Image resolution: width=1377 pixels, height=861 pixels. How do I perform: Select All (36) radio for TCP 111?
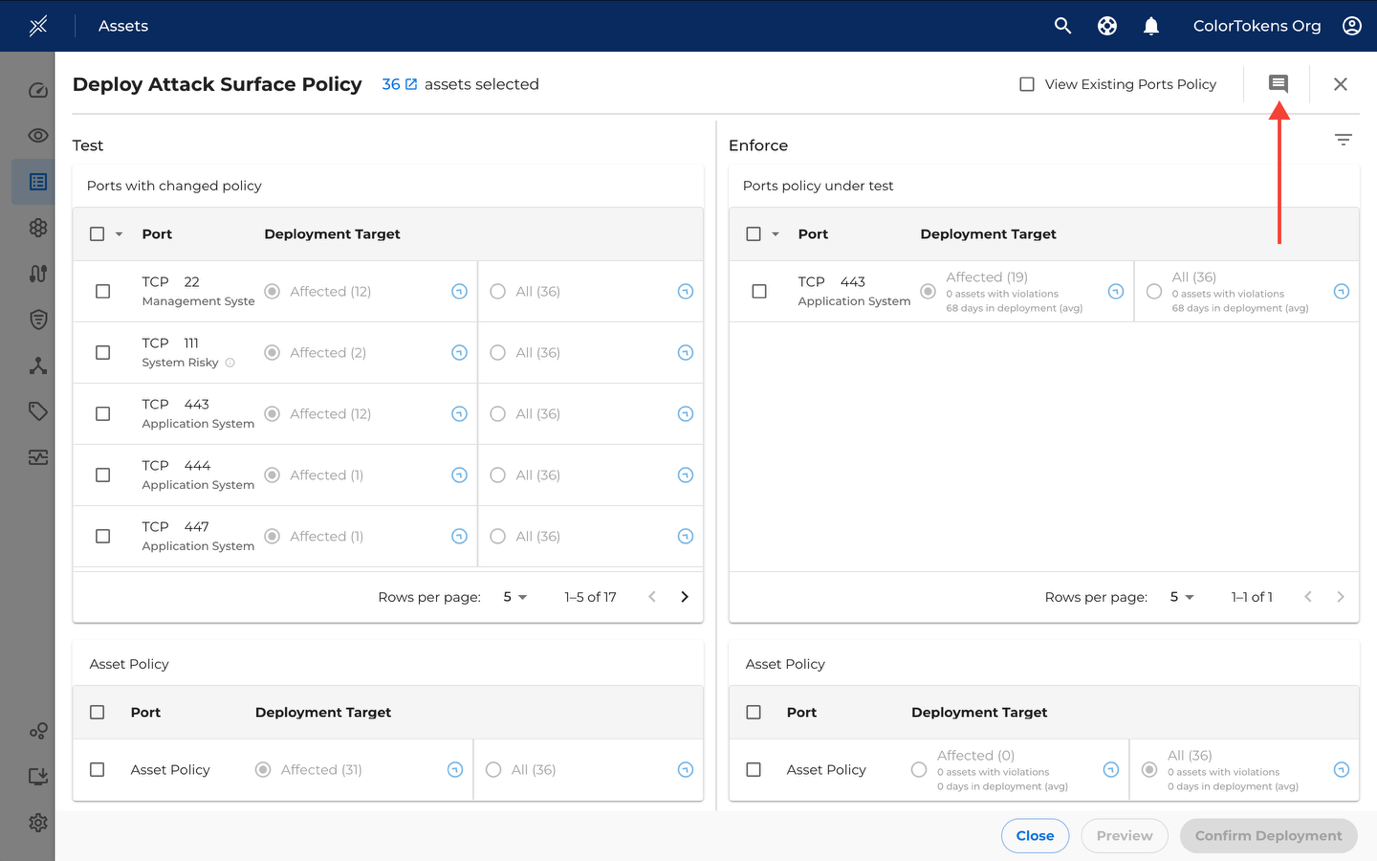(x=498, y=353)
